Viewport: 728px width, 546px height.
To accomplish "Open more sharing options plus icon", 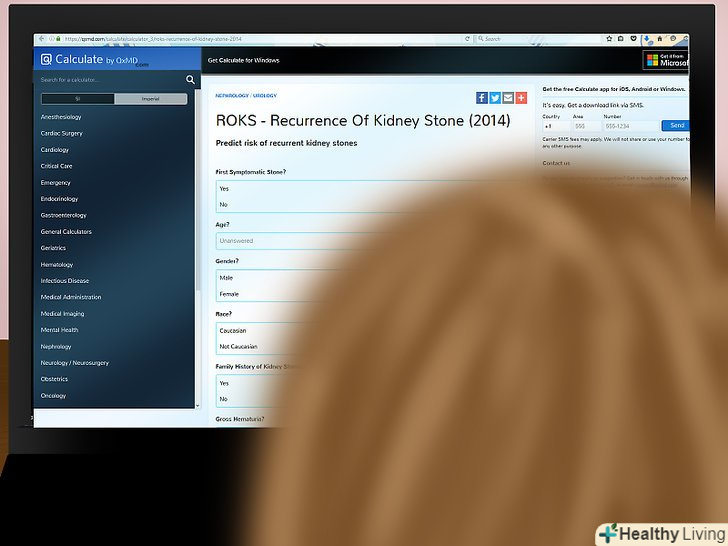I will point(521,98).
